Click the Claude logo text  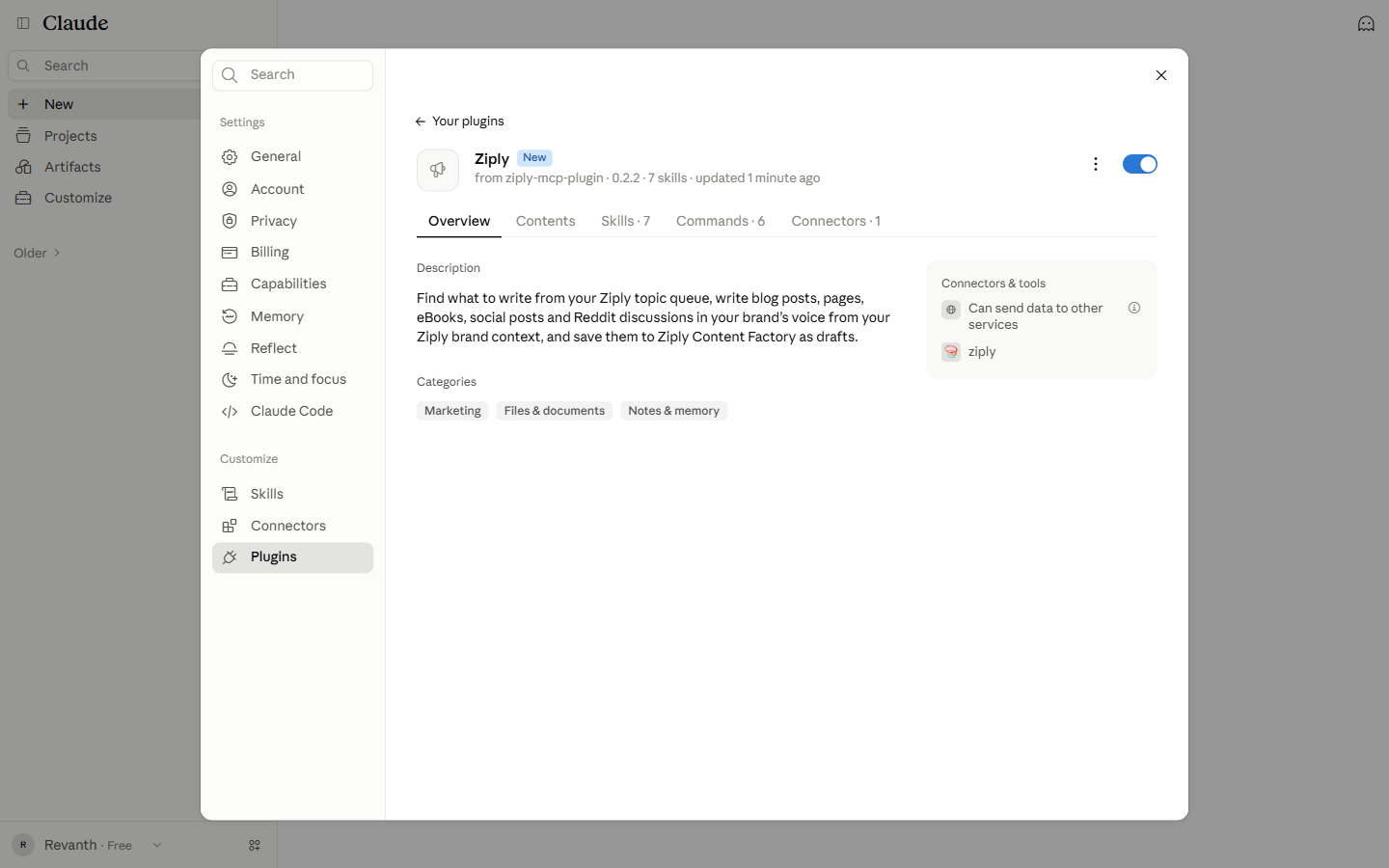(75, 23)
